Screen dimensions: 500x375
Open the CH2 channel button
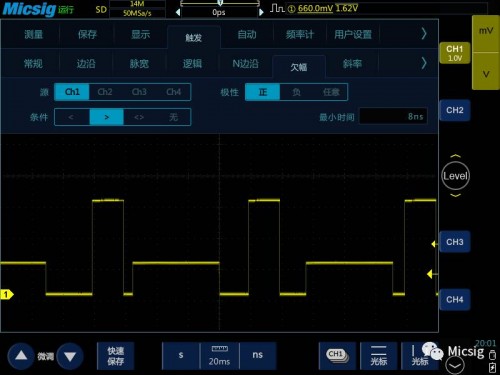pyautogui.click(x=455, y=110)
